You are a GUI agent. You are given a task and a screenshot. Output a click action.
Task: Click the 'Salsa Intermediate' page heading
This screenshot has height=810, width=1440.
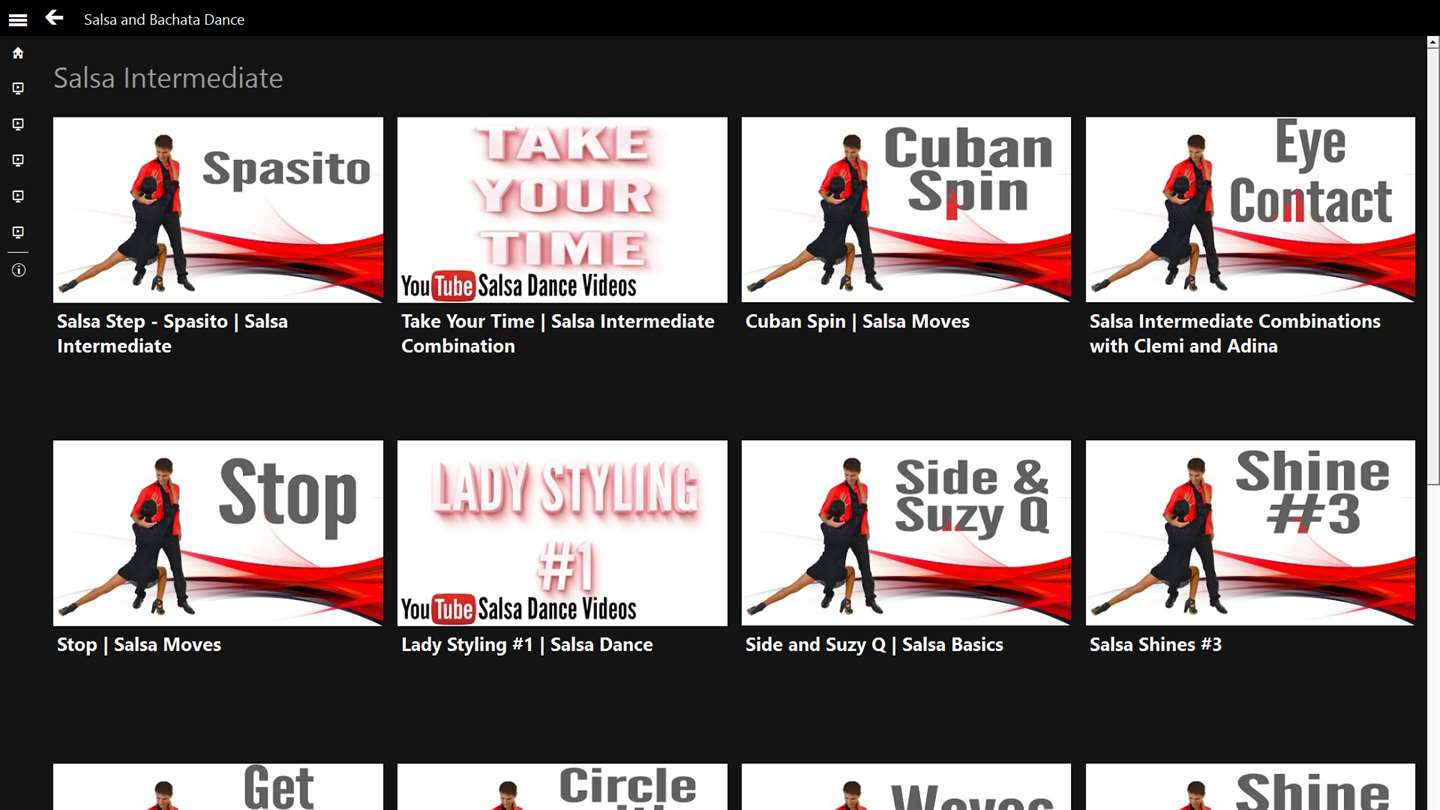coord(168,78)
